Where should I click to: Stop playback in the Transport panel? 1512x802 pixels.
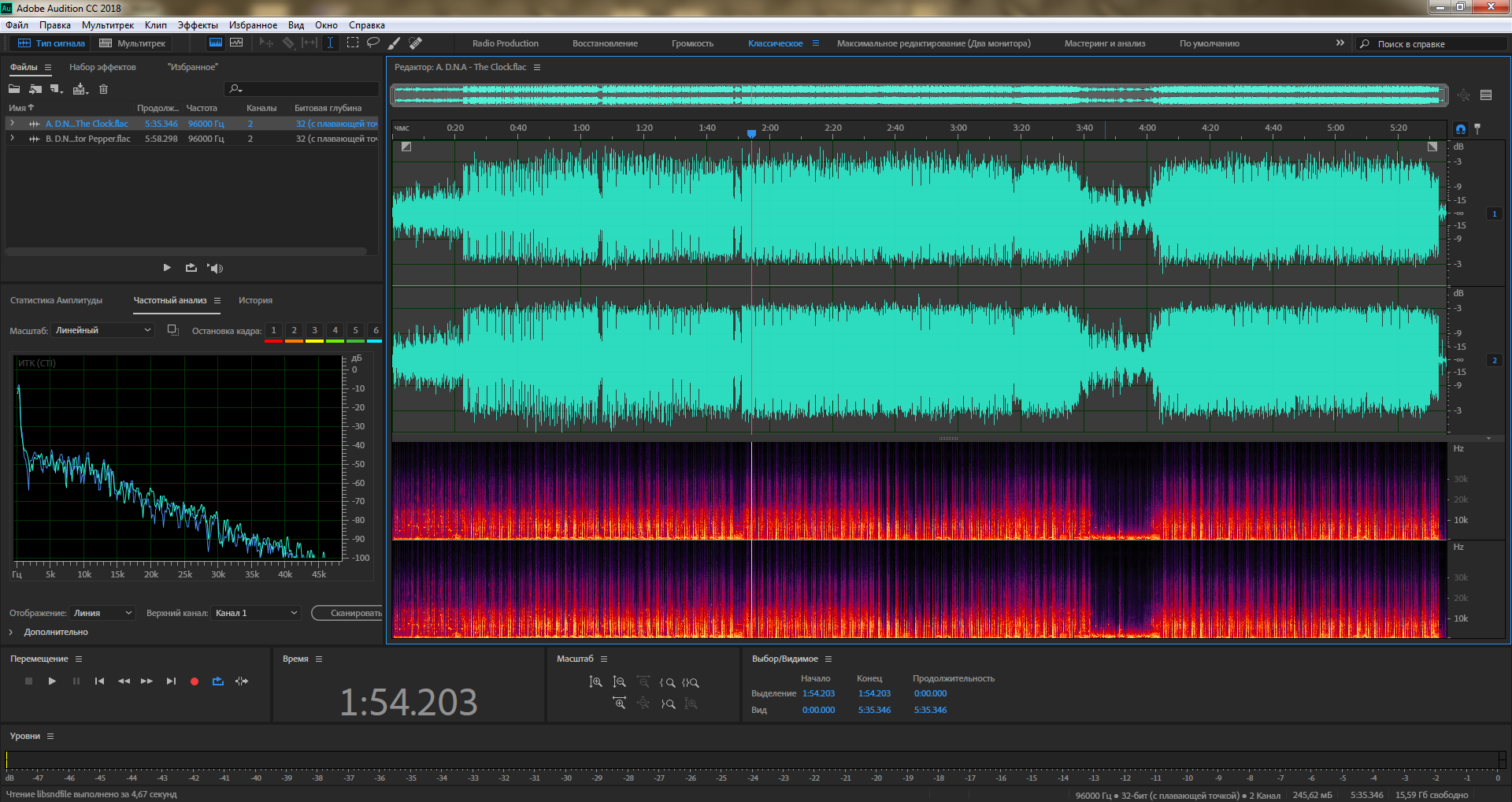coord(28,681)
